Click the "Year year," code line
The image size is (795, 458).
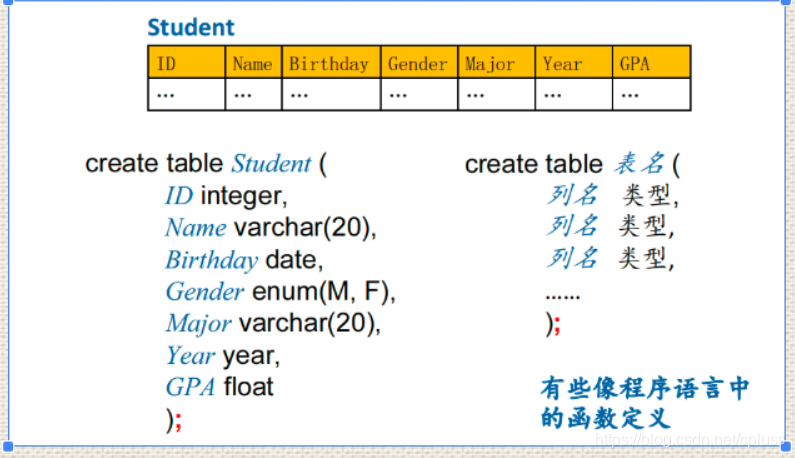pos(223,356)
